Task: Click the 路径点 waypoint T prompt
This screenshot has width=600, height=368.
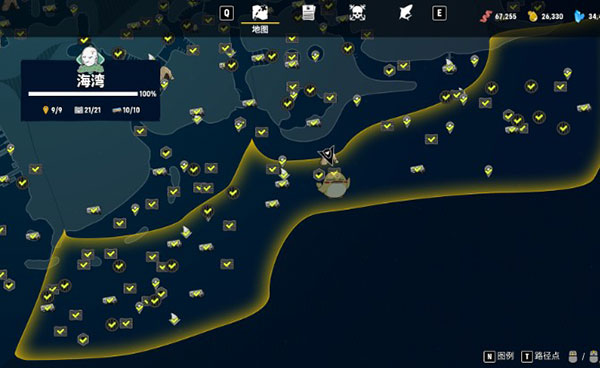Action: click(x=540, y=357)
